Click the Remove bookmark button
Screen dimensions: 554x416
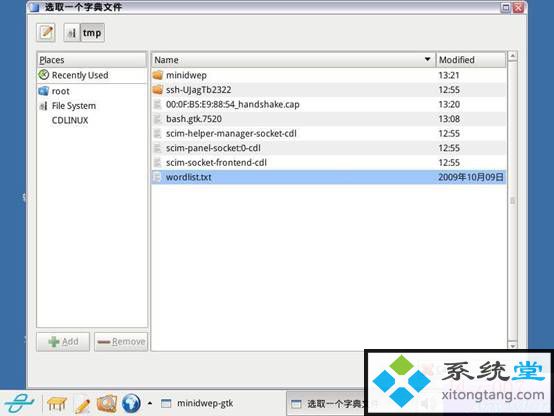coord(121,341)
